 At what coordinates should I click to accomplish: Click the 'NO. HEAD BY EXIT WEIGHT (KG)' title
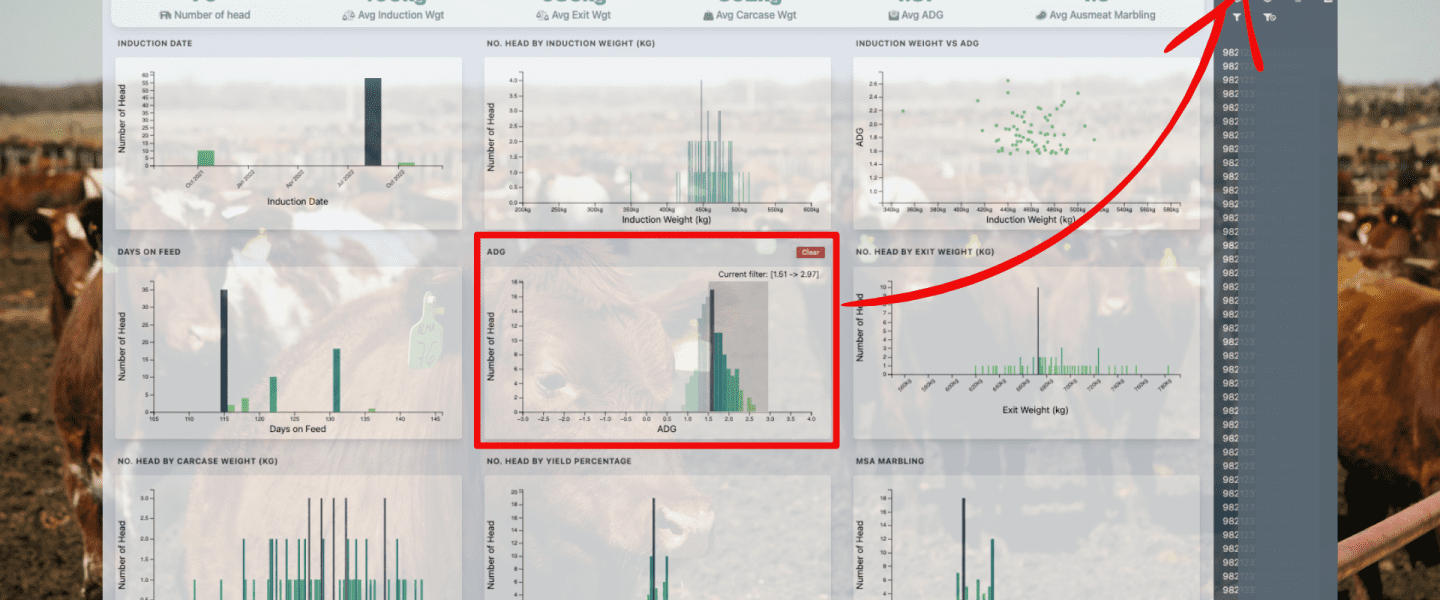tap(925, 252)
